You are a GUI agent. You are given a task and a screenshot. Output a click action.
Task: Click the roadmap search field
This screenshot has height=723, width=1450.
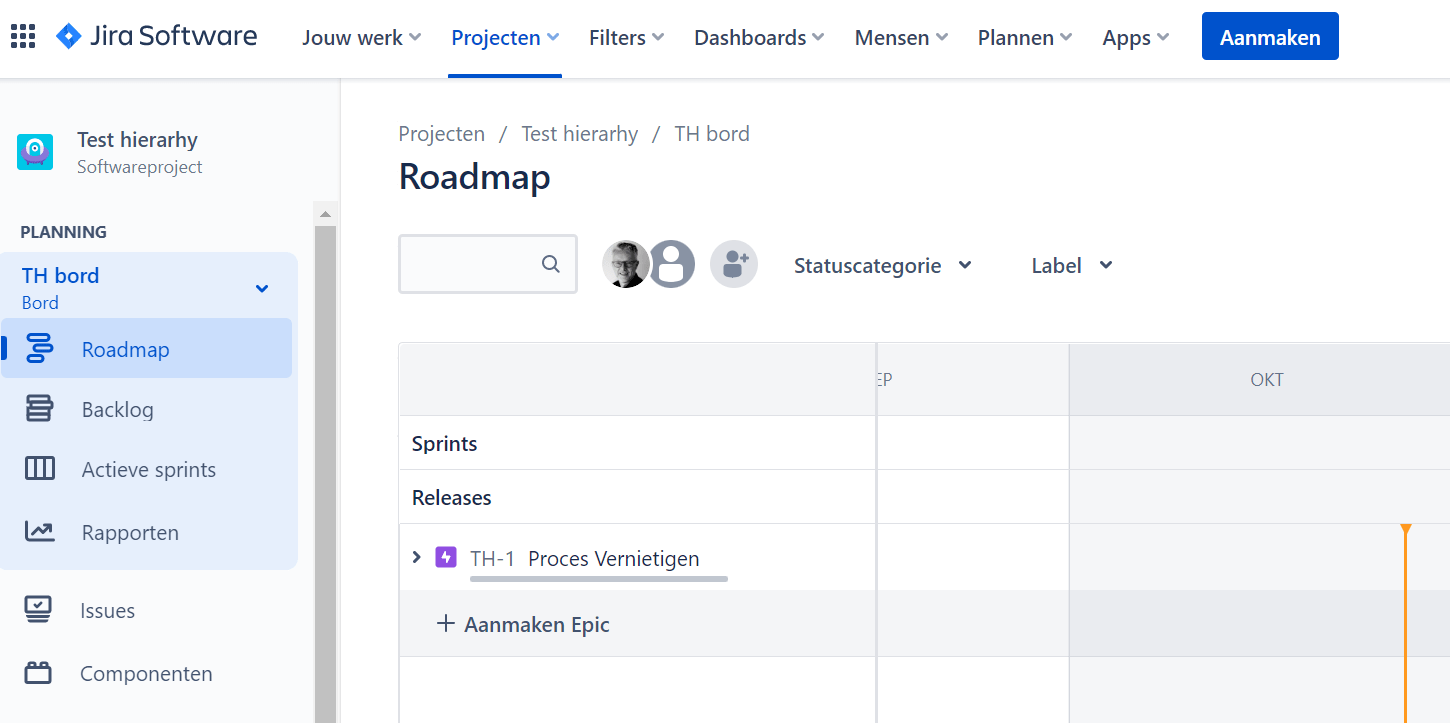(x=488, y=264)
